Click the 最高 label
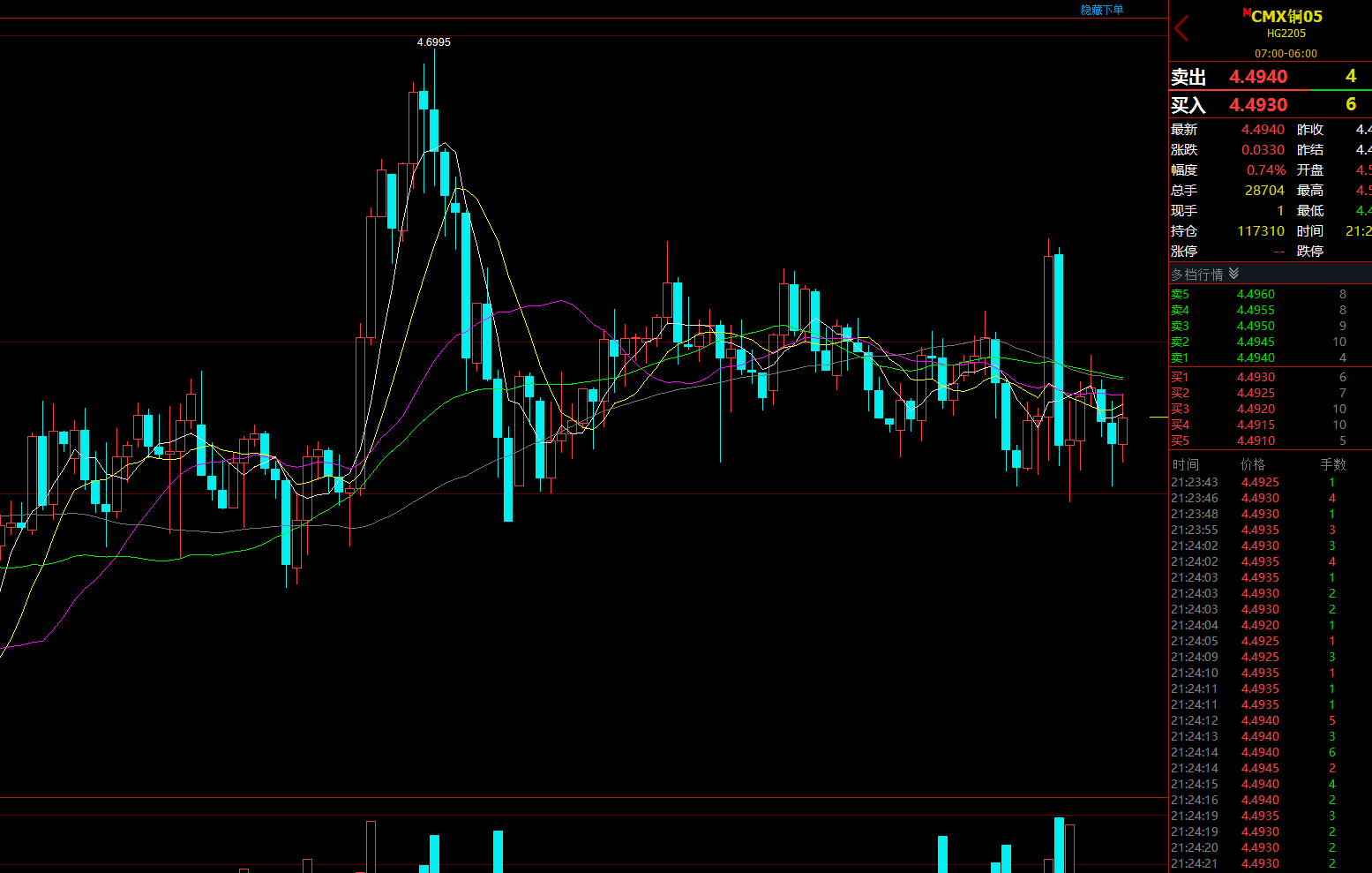The height and width of the screenshot is (873, 1372). point(1310,191)
